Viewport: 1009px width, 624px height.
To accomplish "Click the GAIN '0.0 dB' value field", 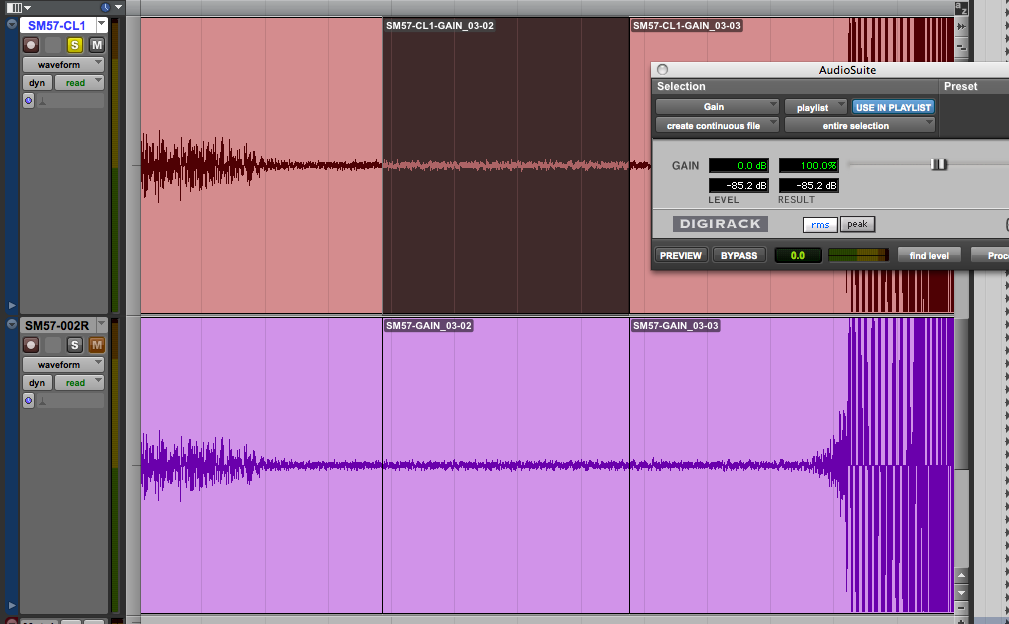I will (739, 165).
